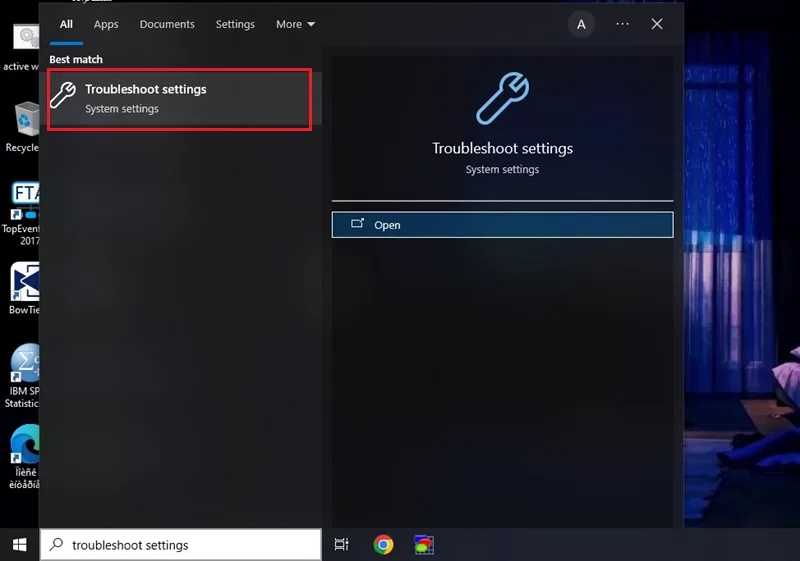The image size is (800, 561).
Task: Click the large wrench icon in preview
Action: [503, 98]
